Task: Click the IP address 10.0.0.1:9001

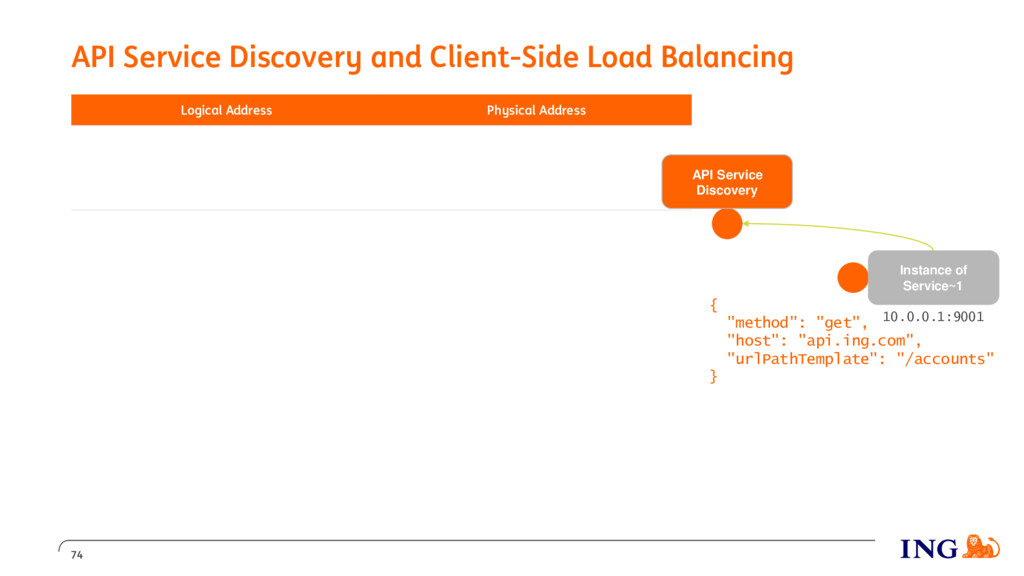Action: (x=933, y=317)
